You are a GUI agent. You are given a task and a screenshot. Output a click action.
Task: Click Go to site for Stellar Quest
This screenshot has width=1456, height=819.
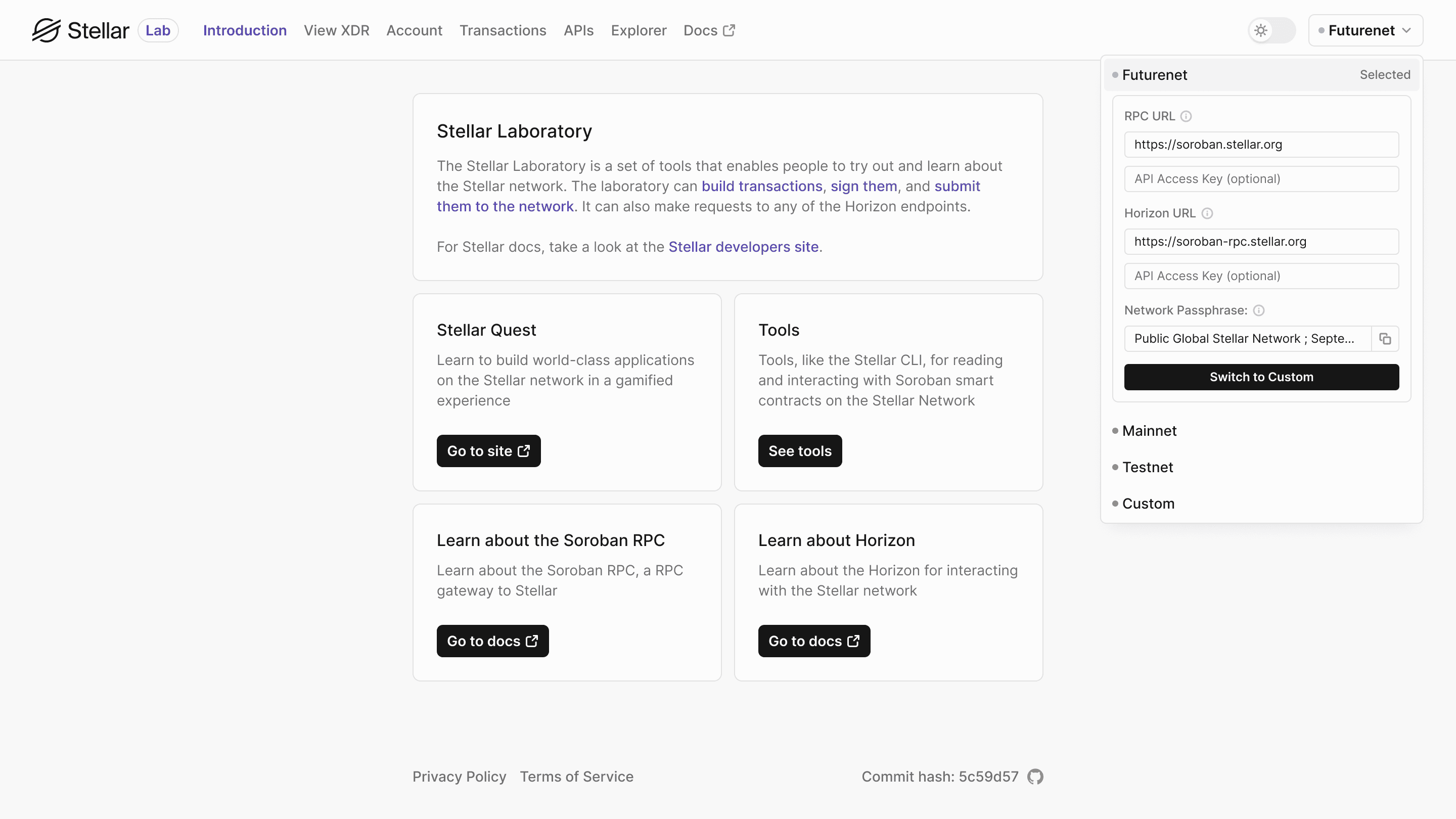(x=489, y=451)
